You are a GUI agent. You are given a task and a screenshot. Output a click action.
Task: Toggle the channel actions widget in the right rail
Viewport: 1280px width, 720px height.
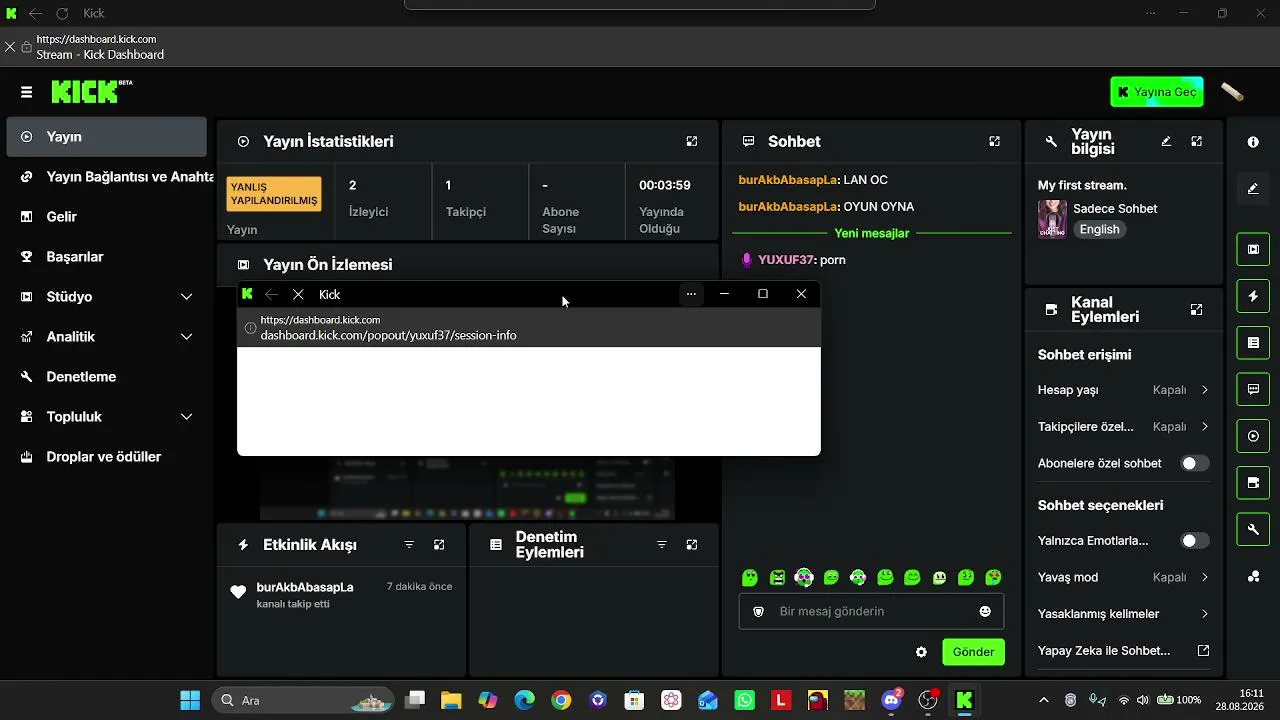coord(1253,483)
